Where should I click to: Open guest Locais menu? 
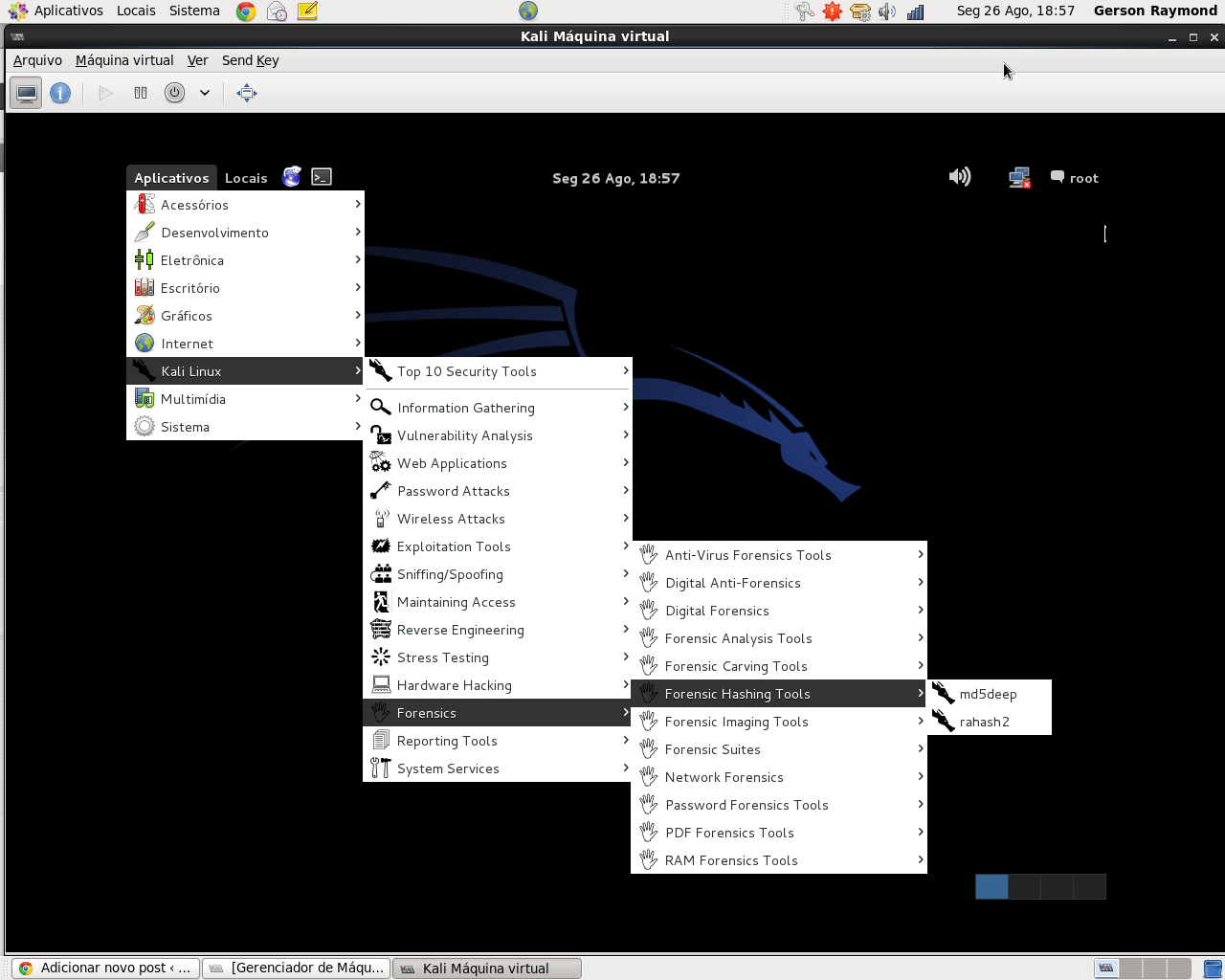pos(246,178)
